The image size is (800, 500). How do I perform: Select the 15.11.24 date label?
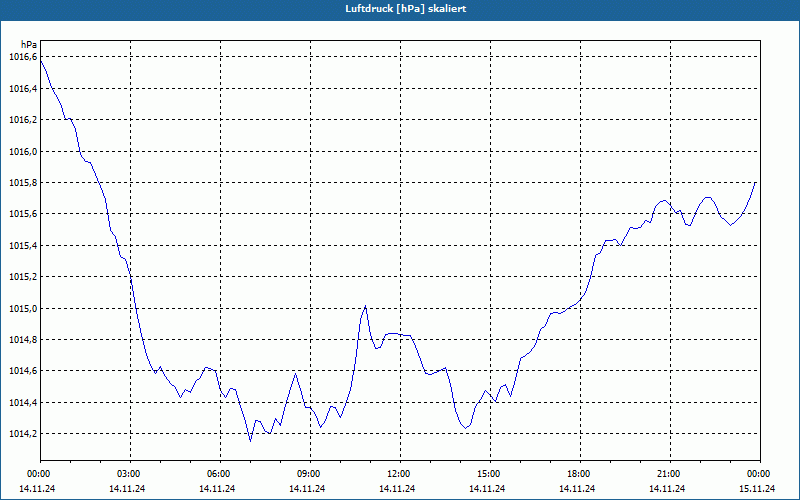757,488
